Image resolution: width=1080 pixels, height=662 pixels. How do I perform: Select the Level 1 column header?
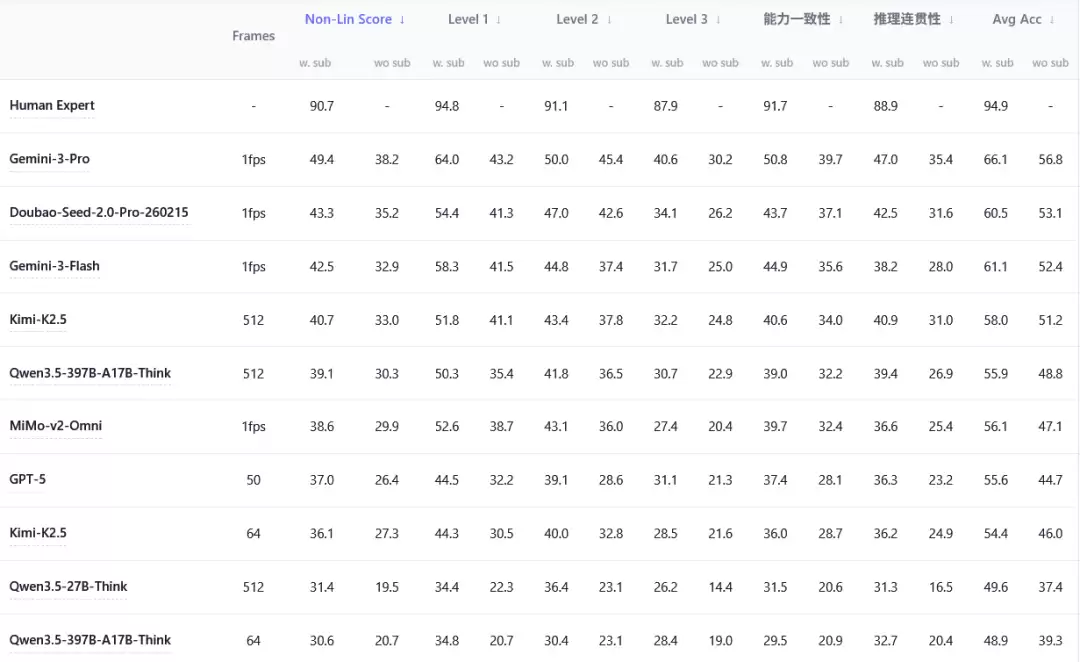coord(468,19)
